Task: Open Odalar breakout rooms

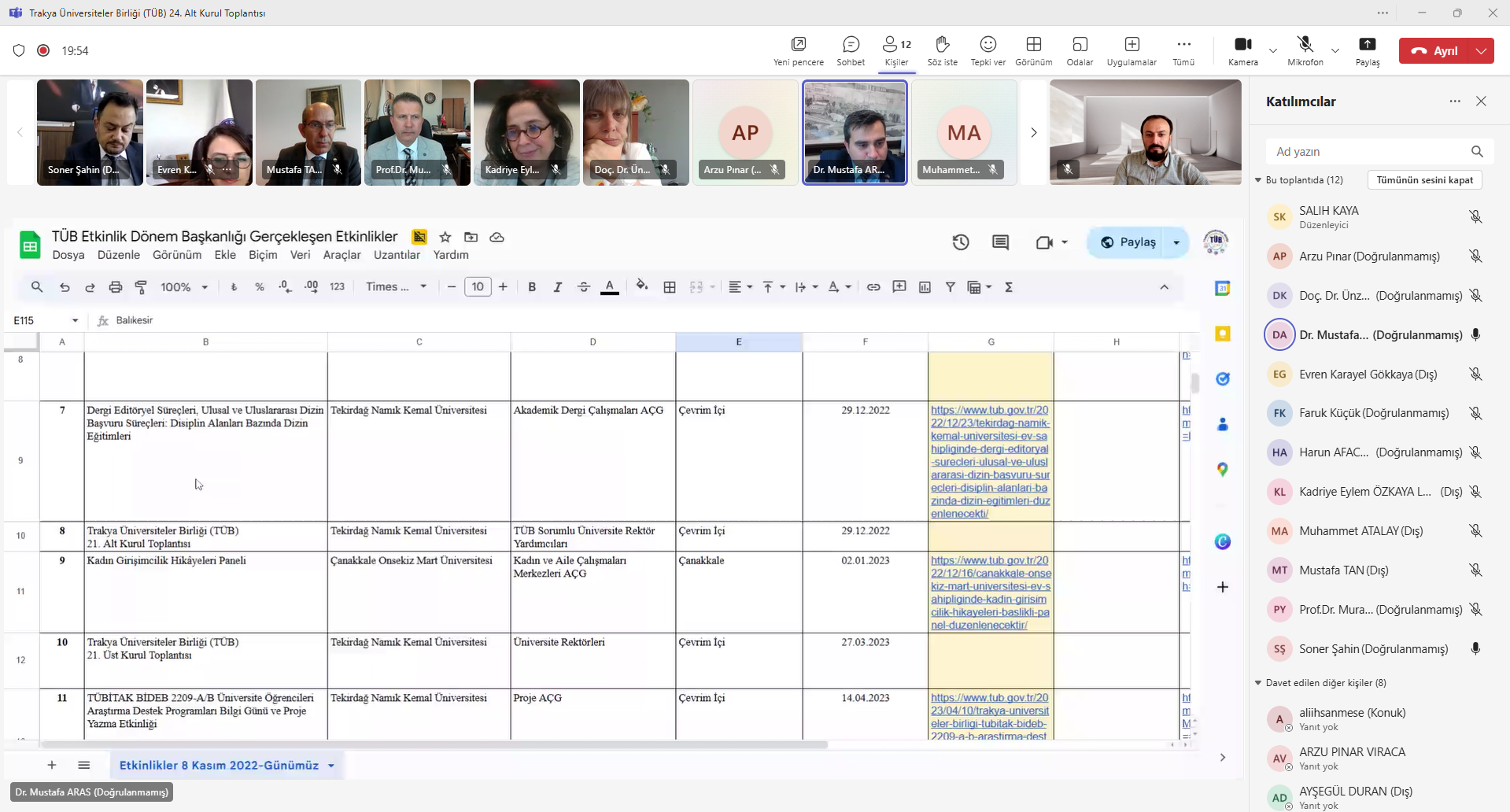Action: tap(1080, 50)
